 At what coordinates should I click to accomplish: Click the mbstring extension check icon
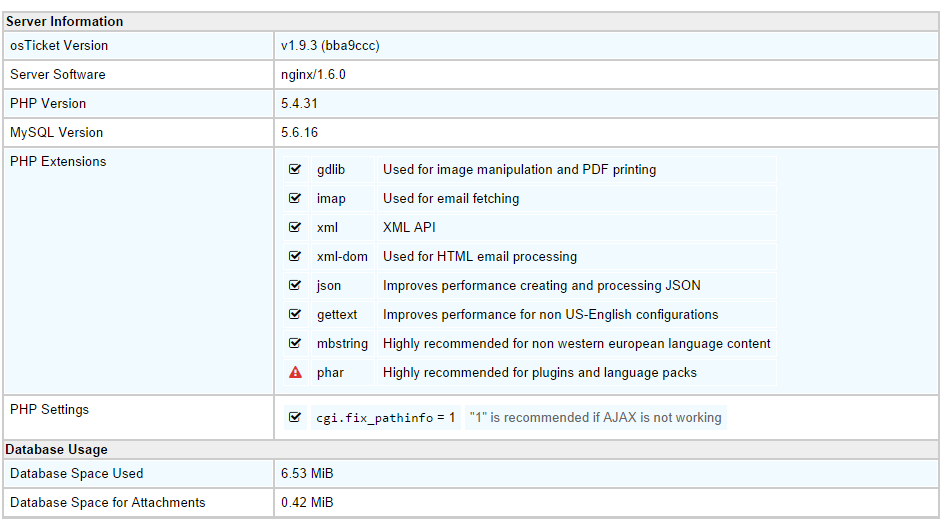[x=295, y=344]
